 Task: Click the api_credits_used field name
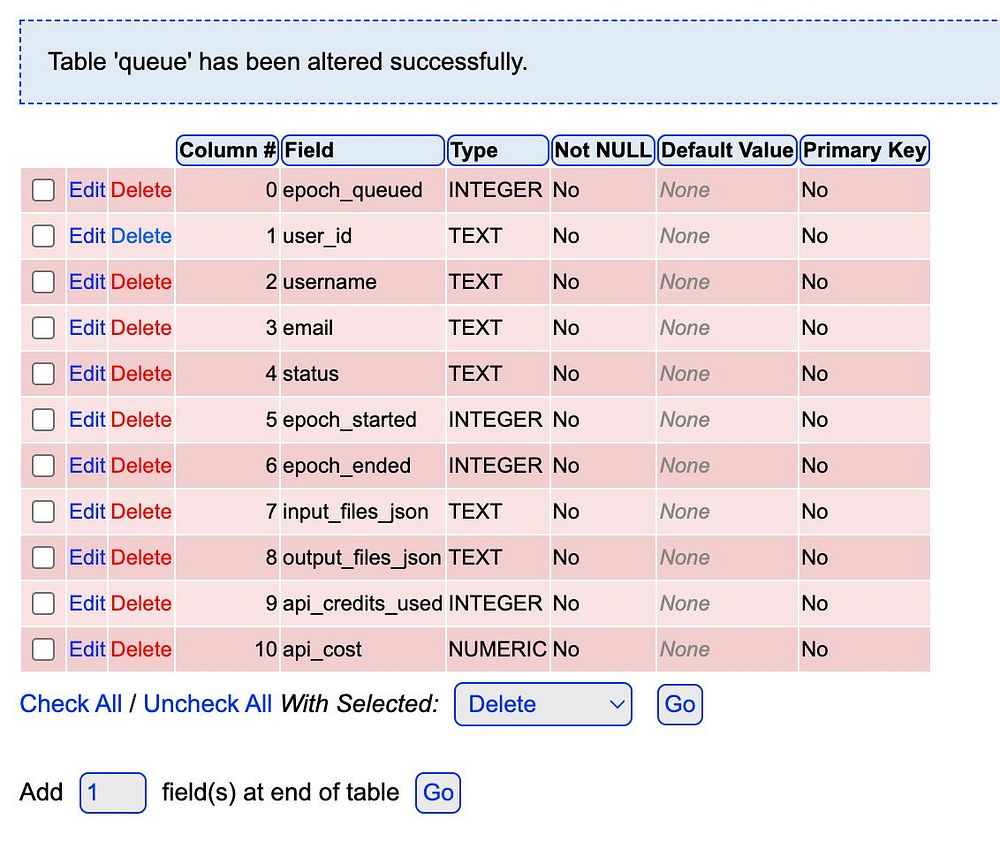362,603
